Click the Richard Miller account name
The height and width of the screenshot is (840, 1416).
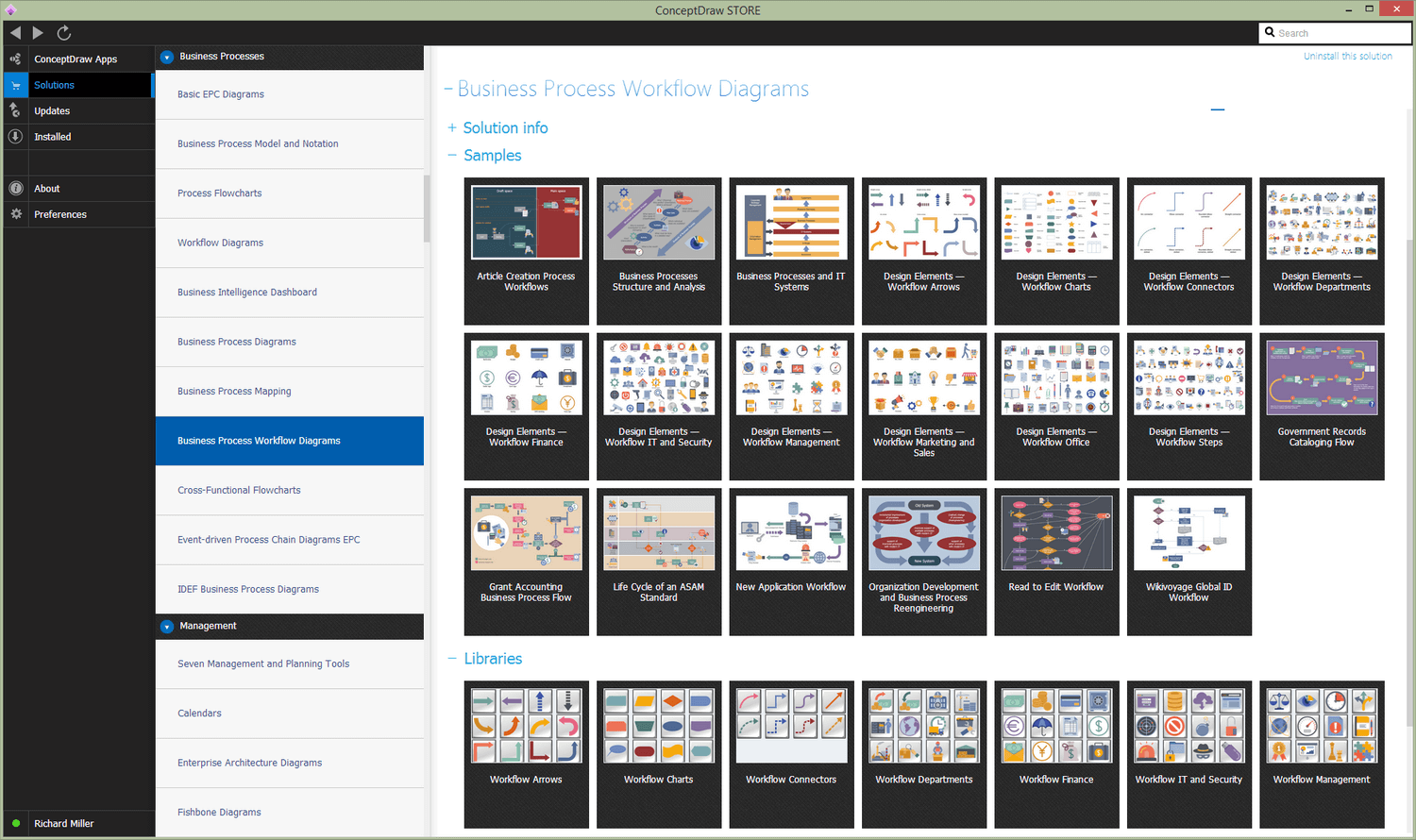[64, 824]
